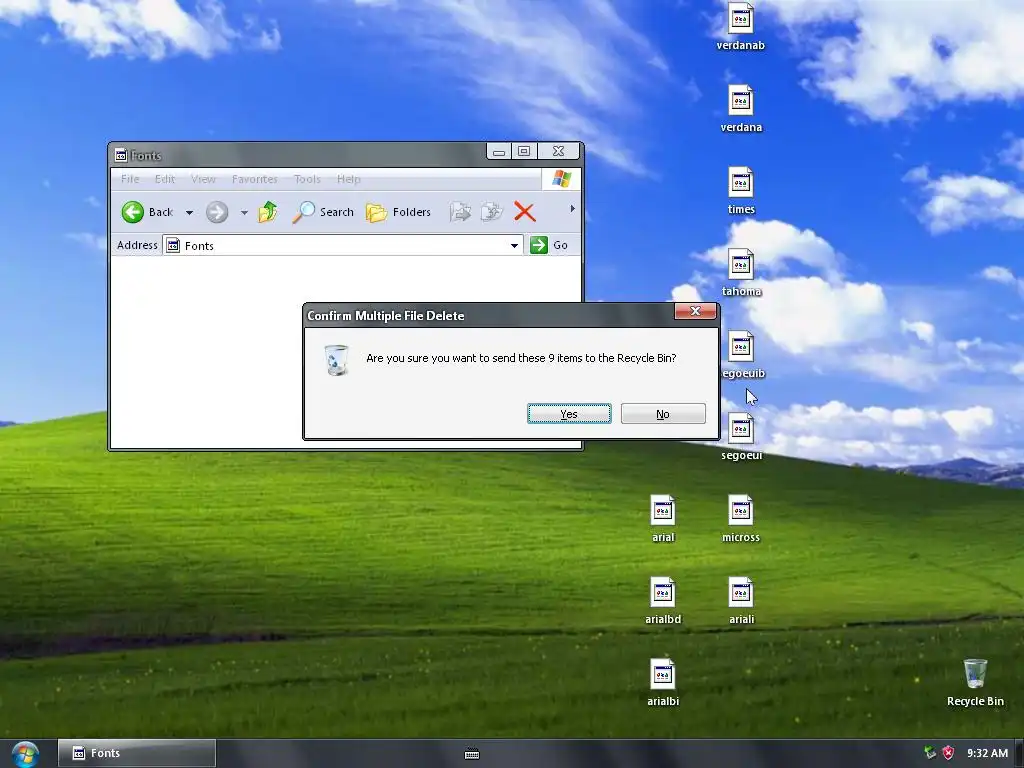Screen dimensions: 1024x768
Task: Click the Fonts taskbar button
Action: coord(136,753)
